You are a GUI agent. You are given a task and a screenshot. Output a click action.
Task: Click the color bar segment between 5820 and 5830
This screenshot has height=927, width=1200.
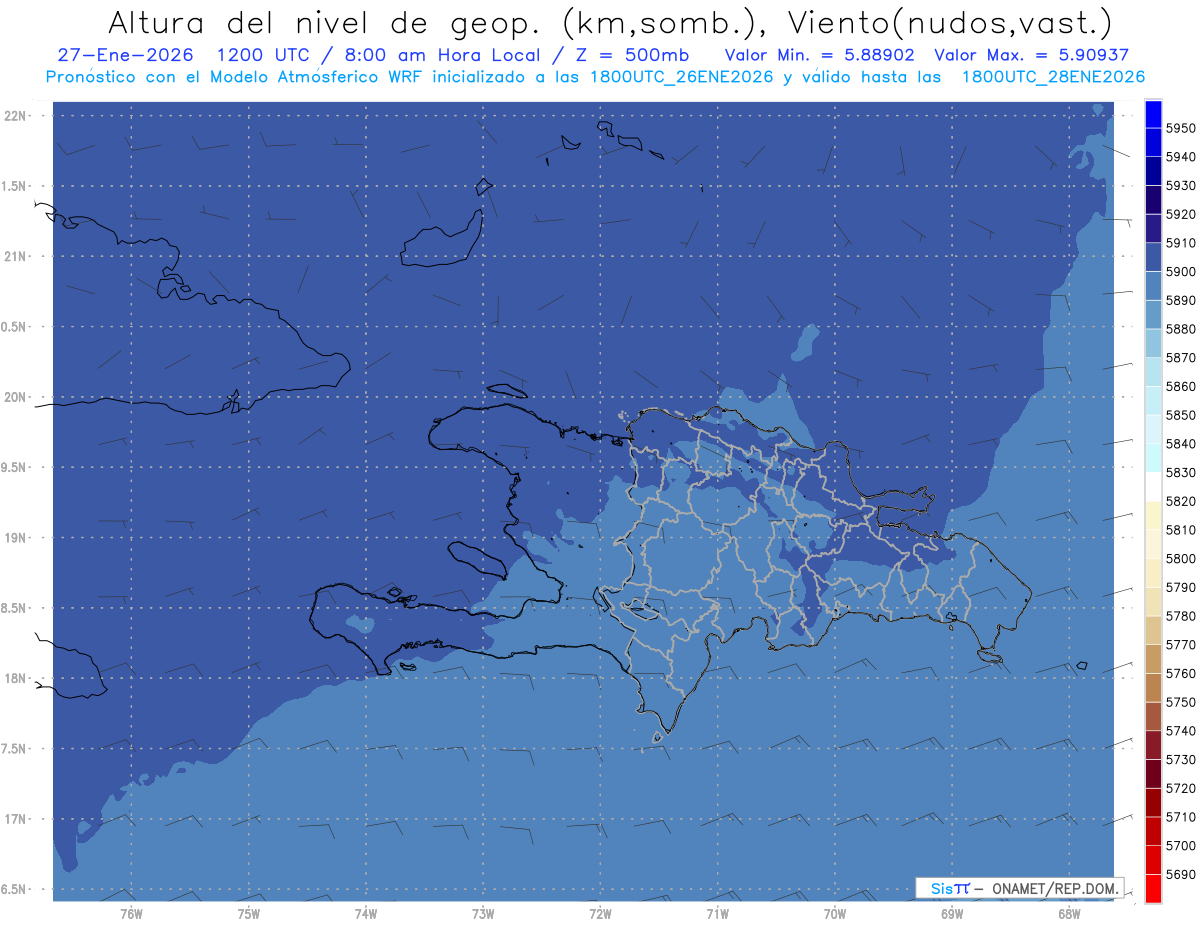point(1153,486)
